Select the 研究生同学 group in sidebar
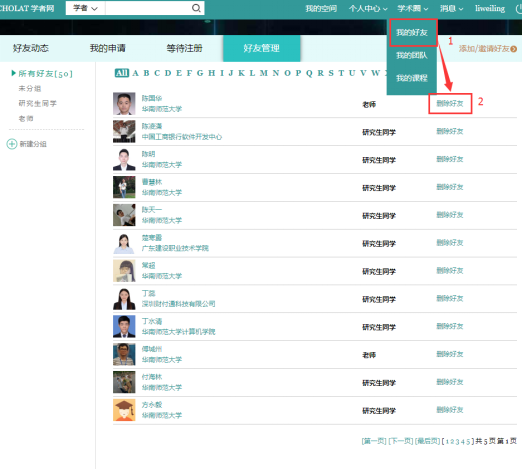 point(37,103)
